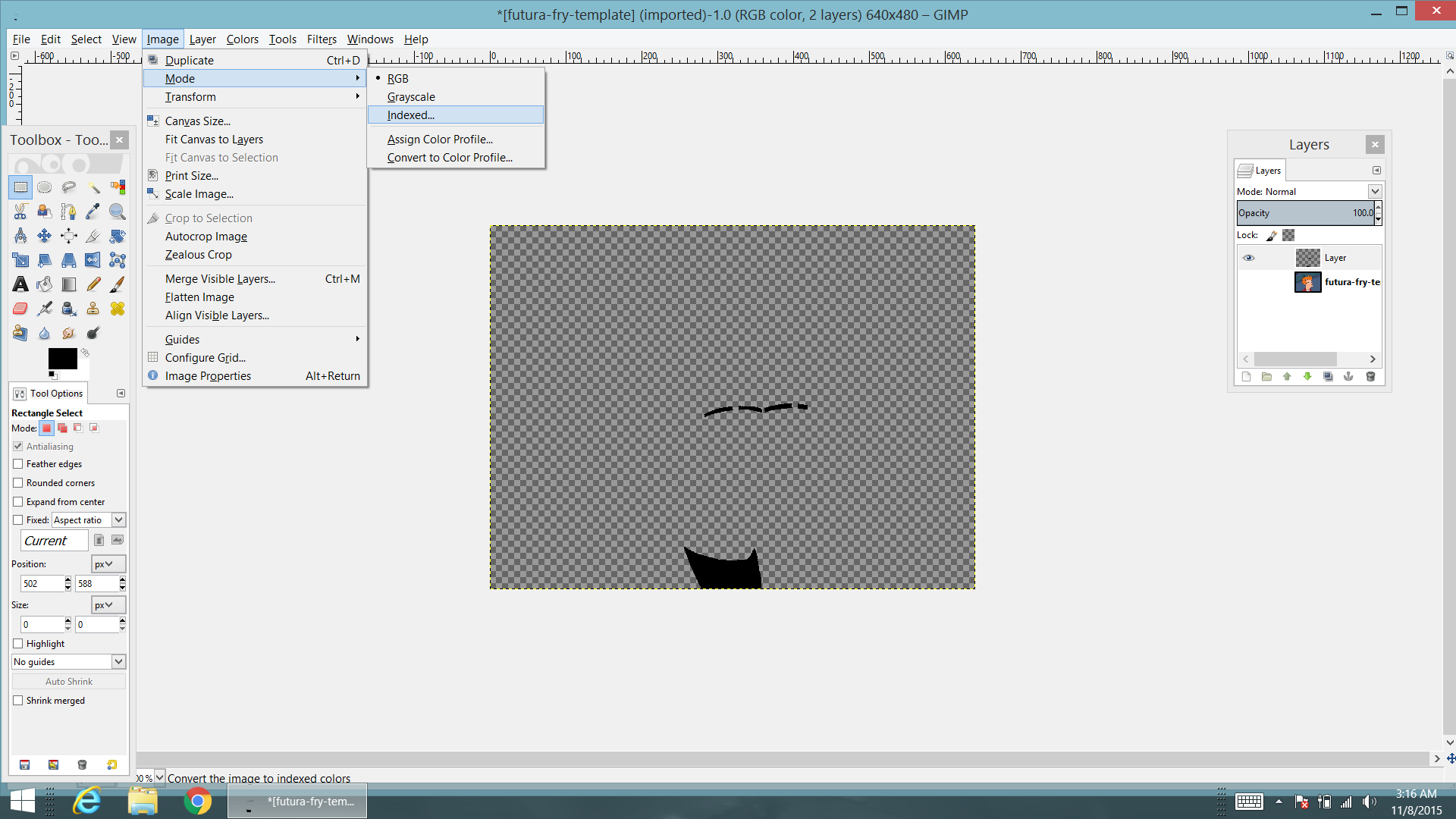Choose Indexed... from Mode submenu
Image resolution: width=1456 pixels, height=819 pixels.
(456, 115)
